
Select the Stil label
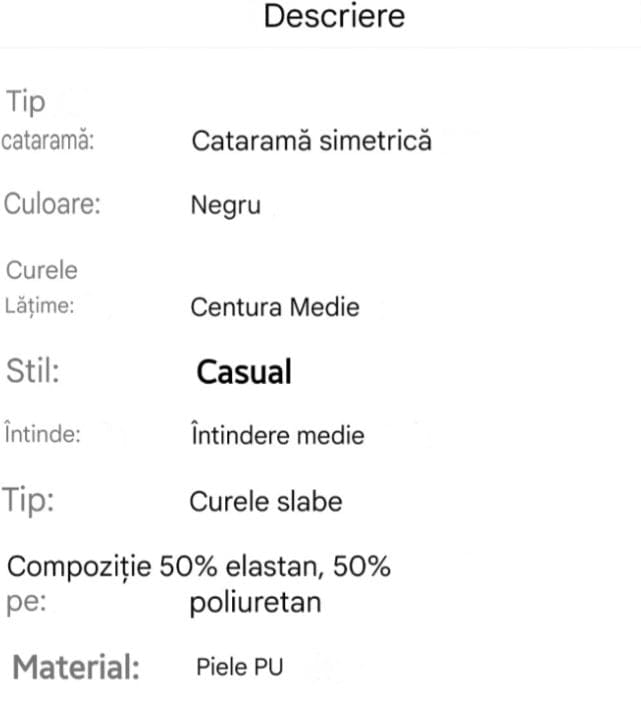[33, 371]
